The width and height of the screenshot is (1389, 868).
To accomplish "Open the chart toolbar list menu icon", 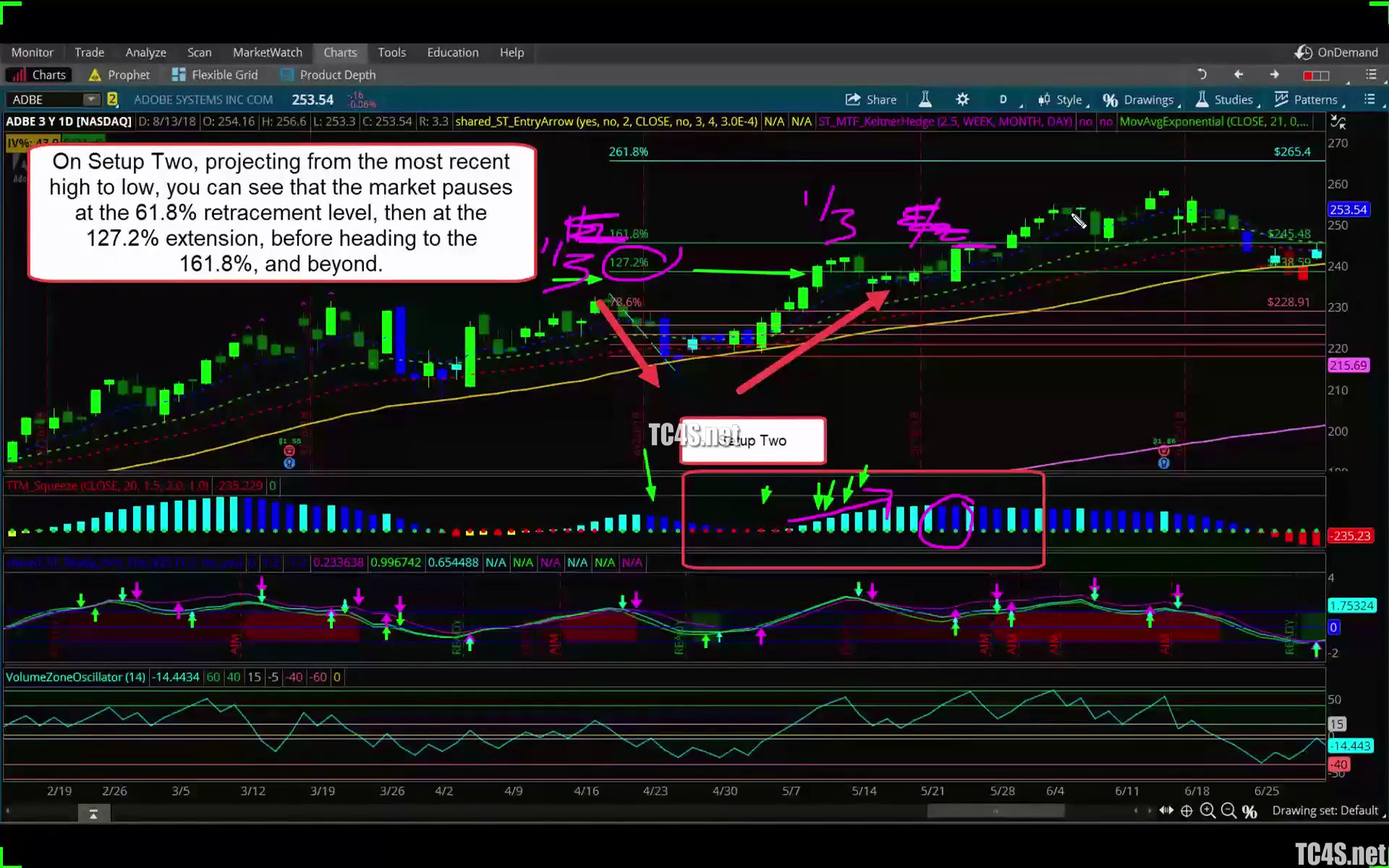I will pyautogui.click(x=1369, y=99).
